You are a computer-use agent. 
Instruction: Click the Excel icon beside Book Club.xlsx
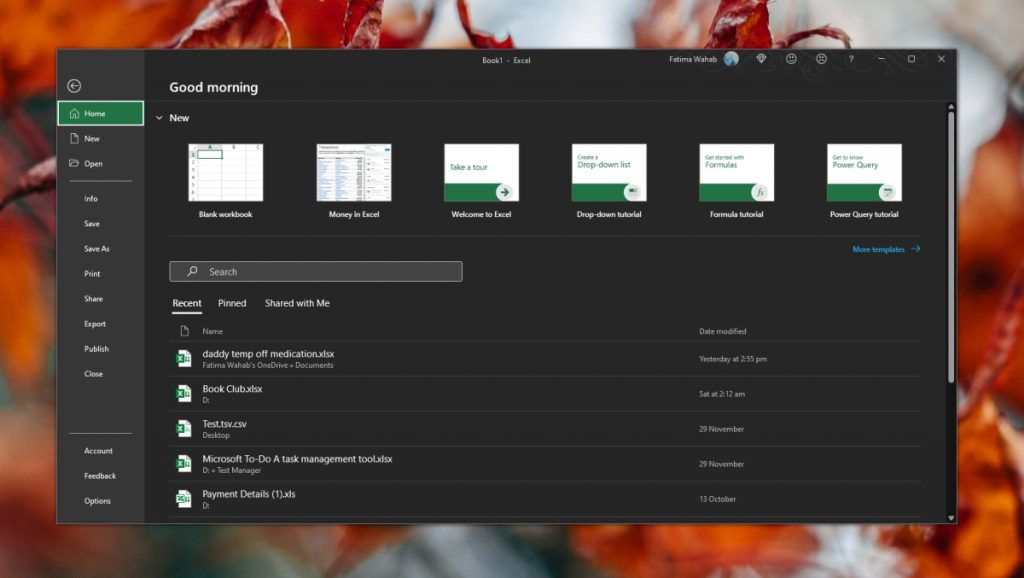tap(183, 393)
